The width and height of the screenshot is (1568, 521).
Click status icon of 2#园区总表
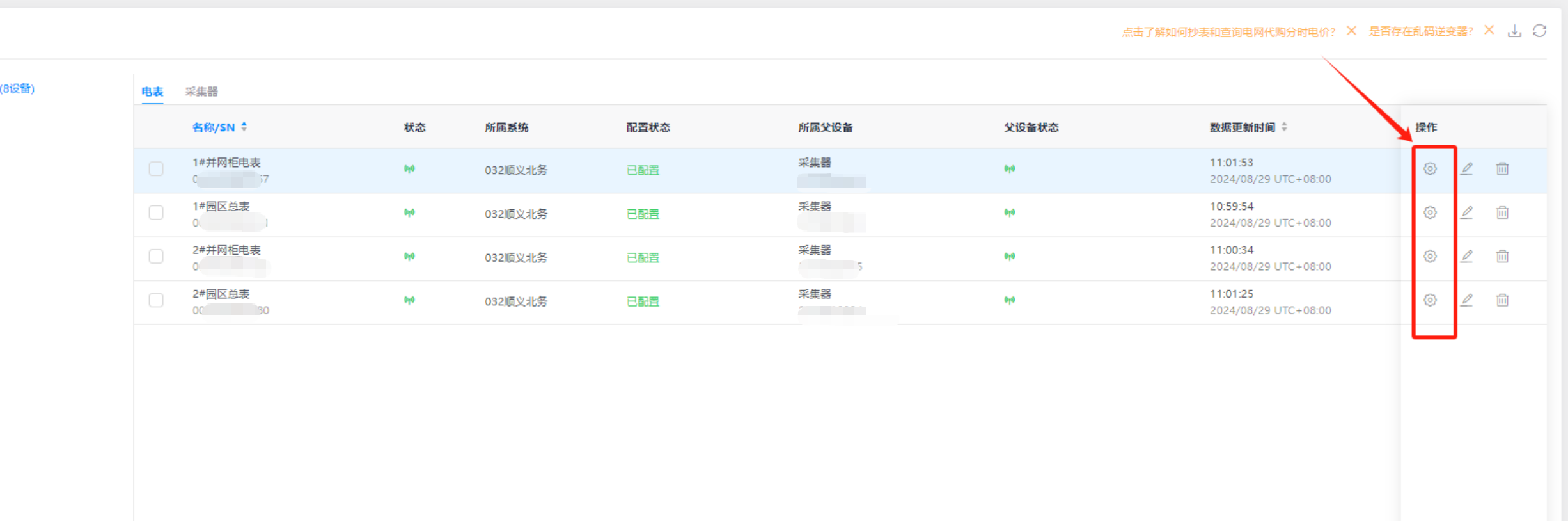(409, 300)
